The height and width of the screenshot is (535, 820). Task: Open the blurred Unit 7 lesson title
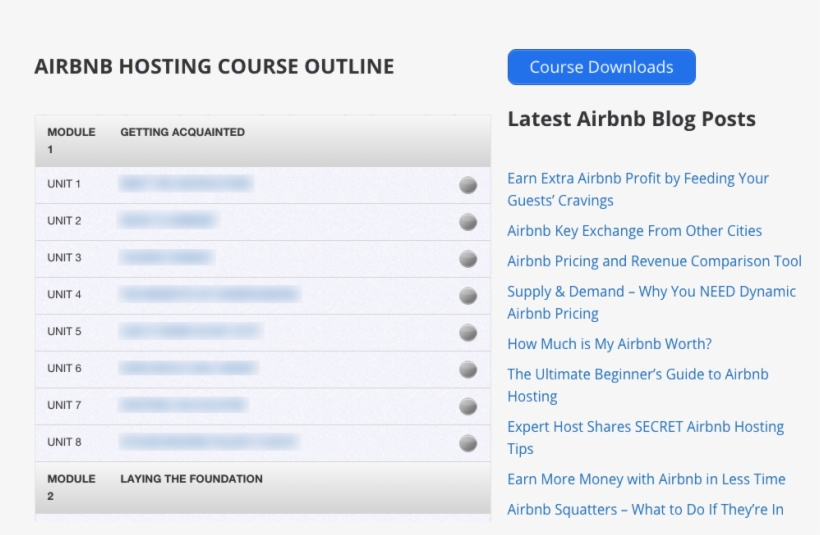[183, 404]
